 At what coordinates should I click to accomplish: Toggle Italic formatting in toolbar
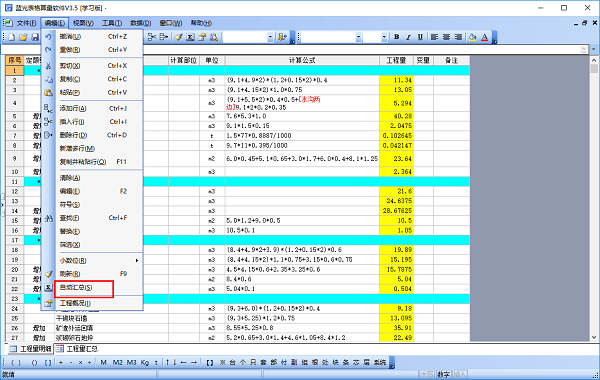pos(408,37)
